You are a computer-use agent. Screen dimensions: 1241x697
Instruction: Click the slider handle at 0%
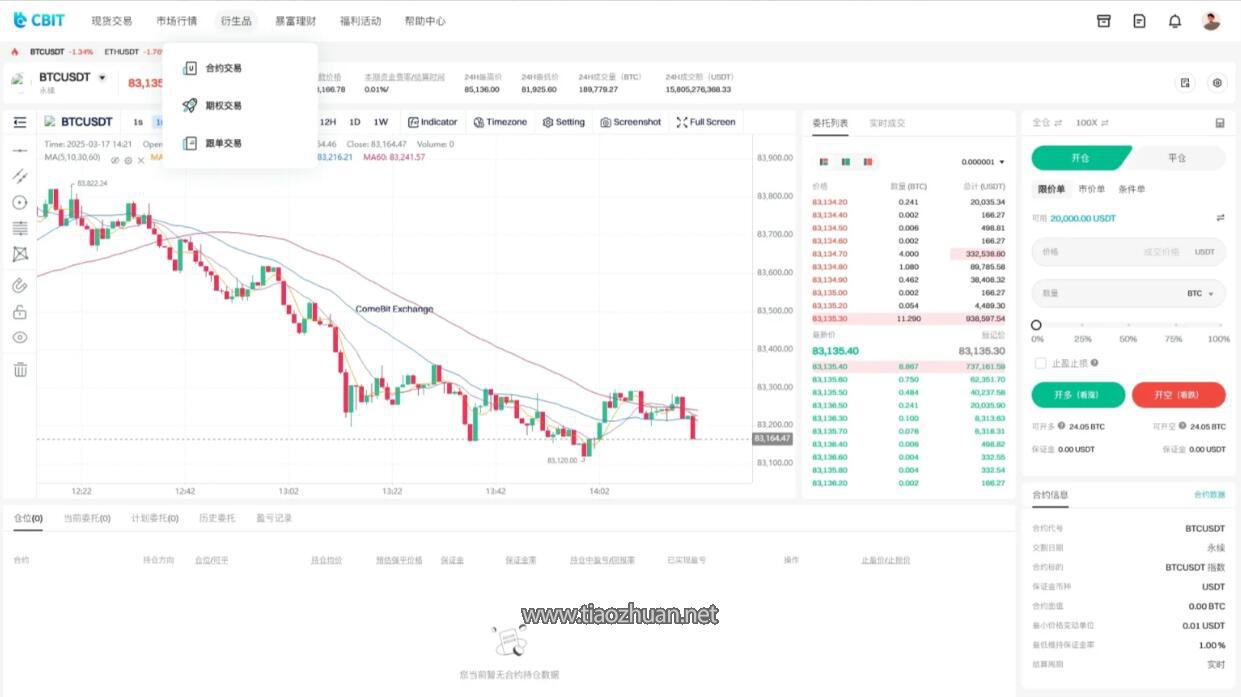(1036, 325)
